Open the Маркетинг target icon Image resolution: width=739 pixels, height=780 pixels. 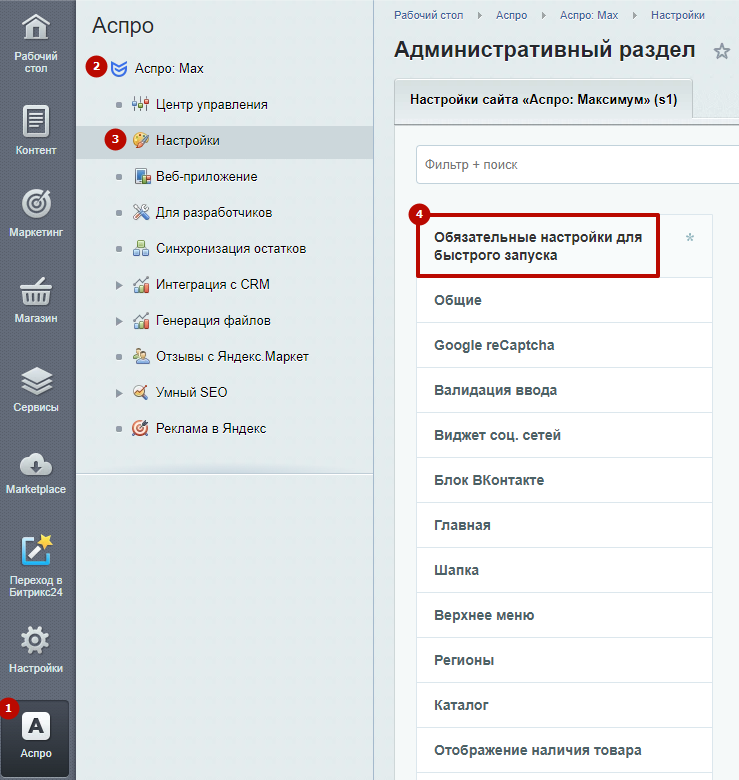(x=36, y=203)
